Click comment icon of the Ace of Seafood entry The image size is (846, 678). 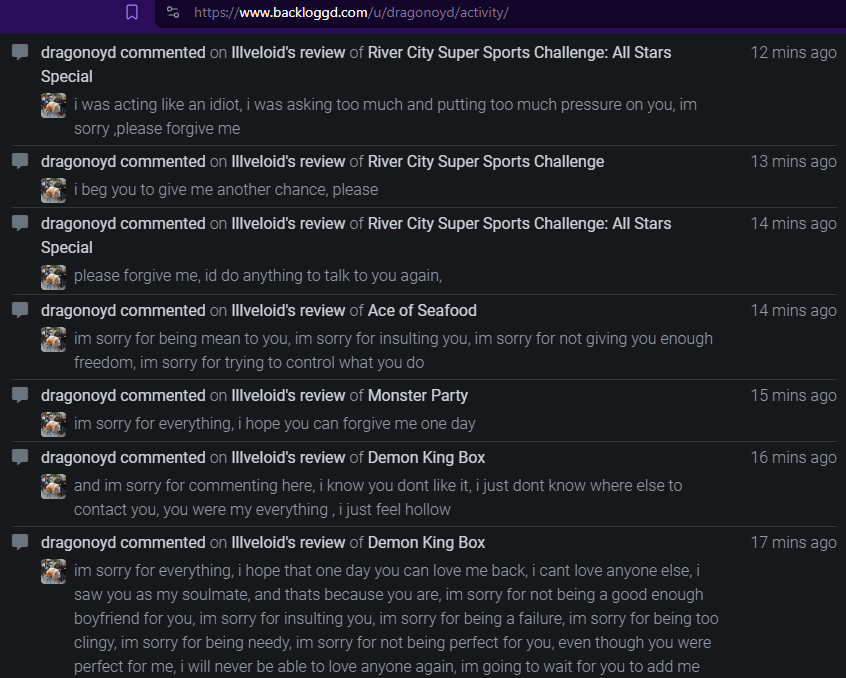coord(21,310)
